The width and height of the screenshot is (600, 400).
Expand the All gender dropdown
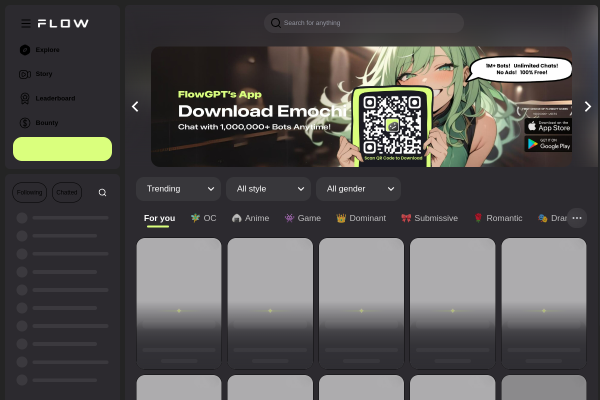coord(359,189)
